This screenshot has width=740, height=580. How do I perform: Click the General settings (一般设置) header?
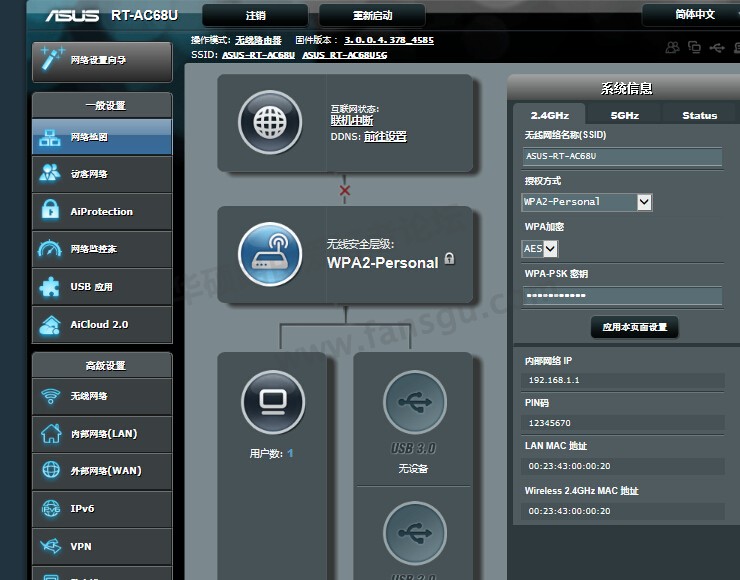coord(102,105)
